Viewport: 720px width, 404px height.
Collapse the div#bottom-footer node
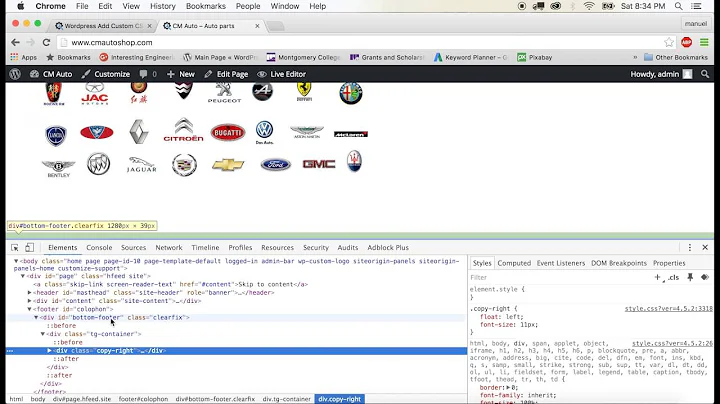pyautogui.click(x=36, y=317)
